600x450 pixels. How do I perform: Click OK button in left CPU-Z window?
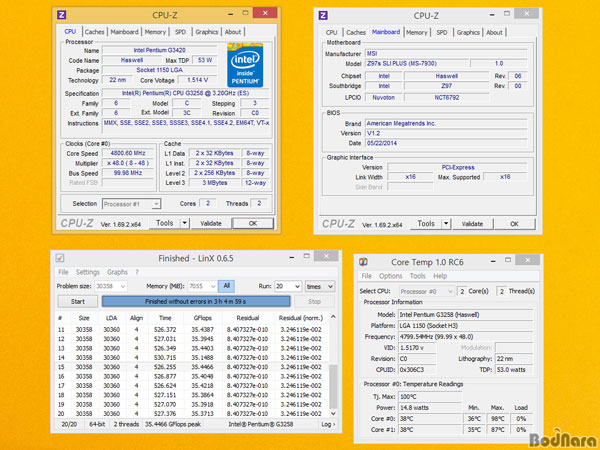pos(253,223)
